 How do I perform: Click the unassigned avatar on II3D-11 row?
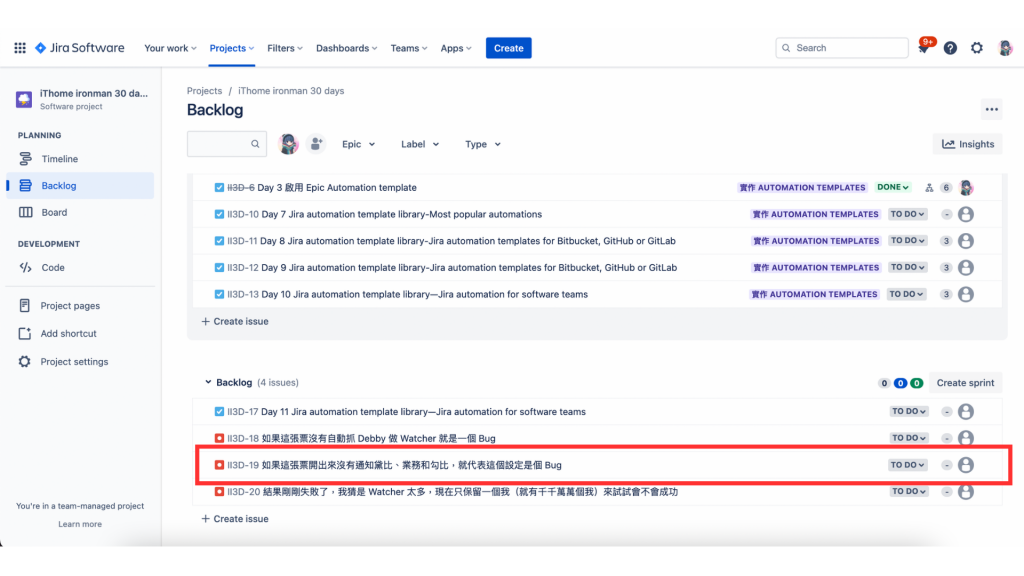[966, 241]
